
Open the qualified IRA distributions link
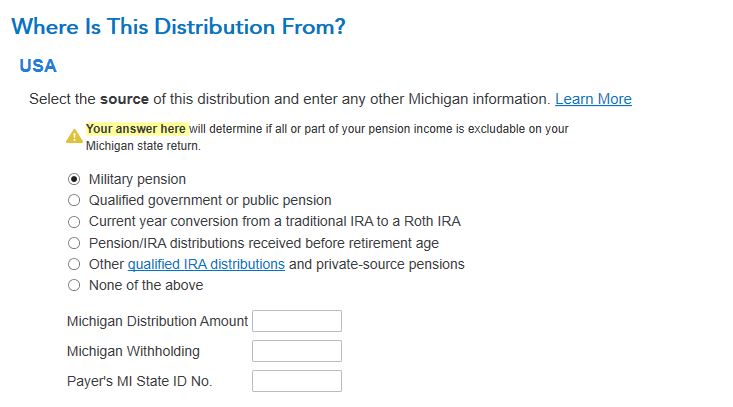point(206,264)
